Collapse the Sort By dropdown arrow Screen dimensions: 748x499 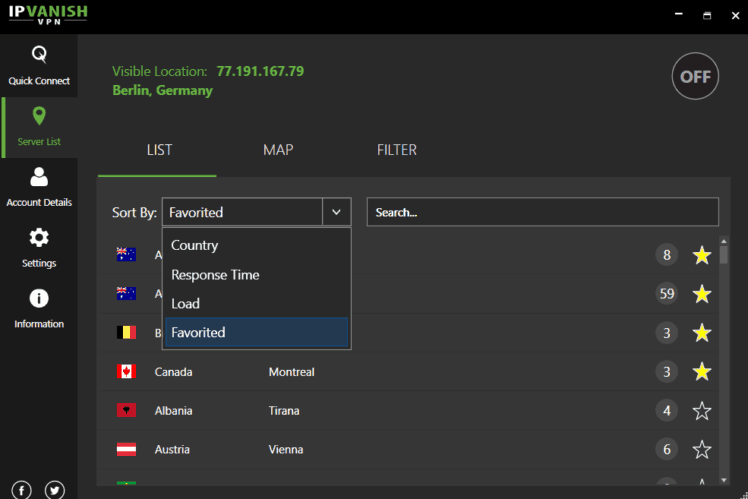point(336,212)
